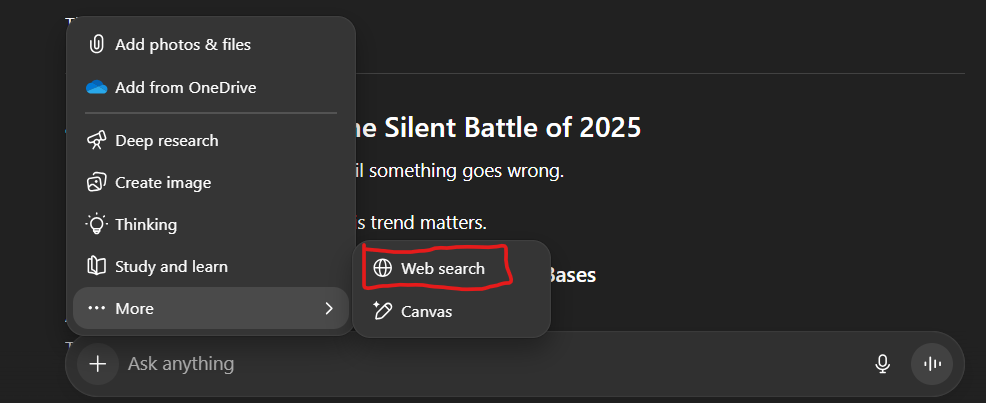The width and height of the screenshot is (986, 403).
Task: Click the Thinking lightbulb icon
Action: tap(97, 224)
